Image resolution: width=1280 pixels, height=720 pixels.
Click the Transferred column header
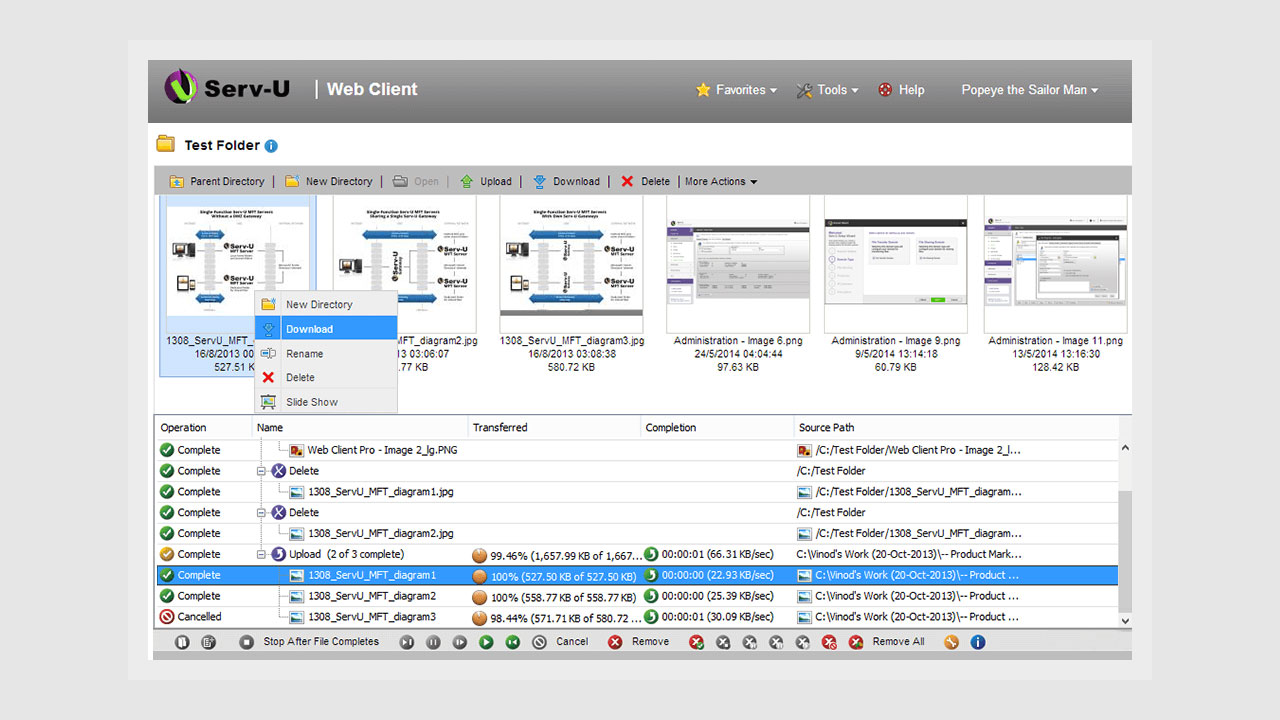coord(554,428)
